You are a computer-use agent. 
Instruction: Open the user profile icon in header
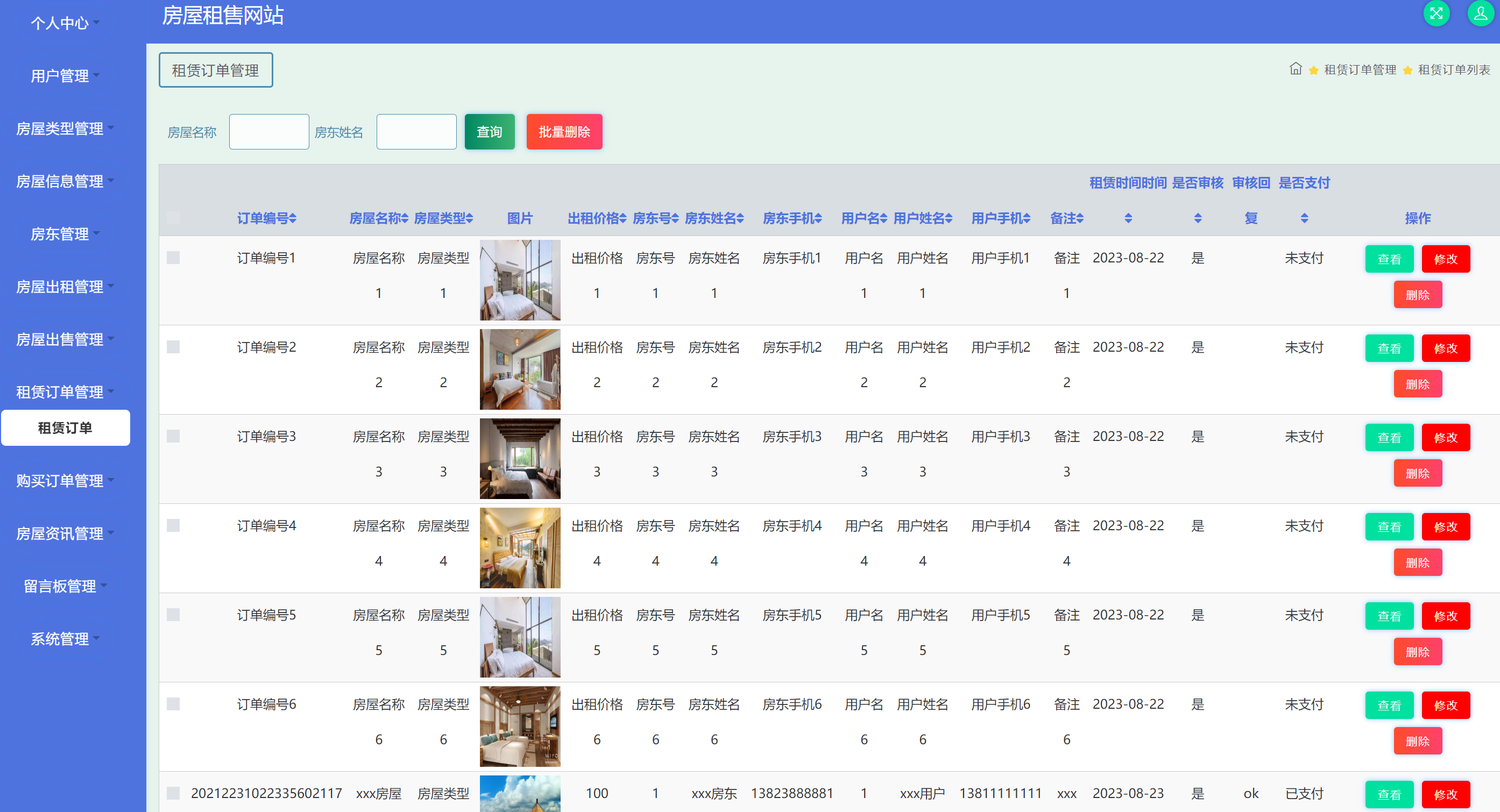click(1480, 13)
